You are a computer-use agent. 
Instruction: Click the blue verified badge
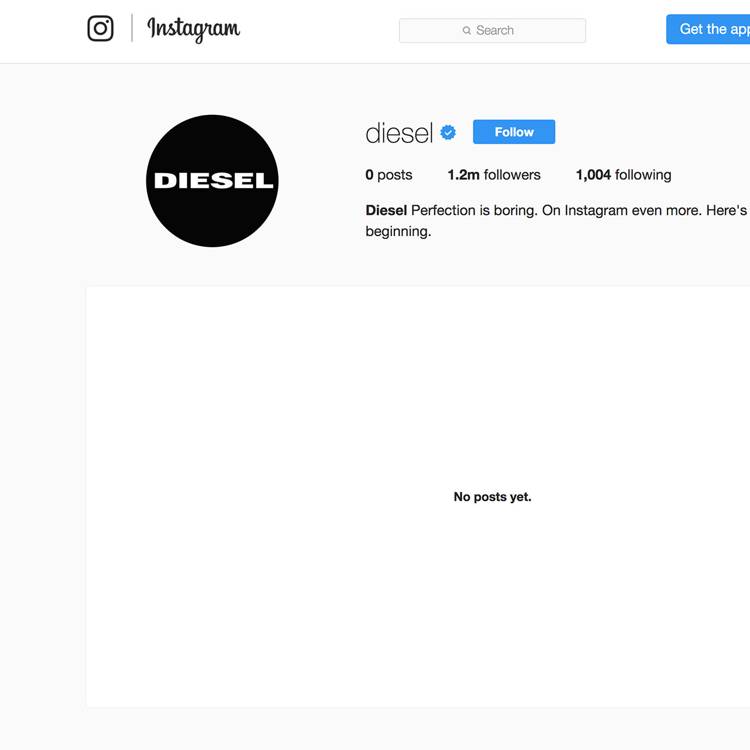(x=448, y=132)
